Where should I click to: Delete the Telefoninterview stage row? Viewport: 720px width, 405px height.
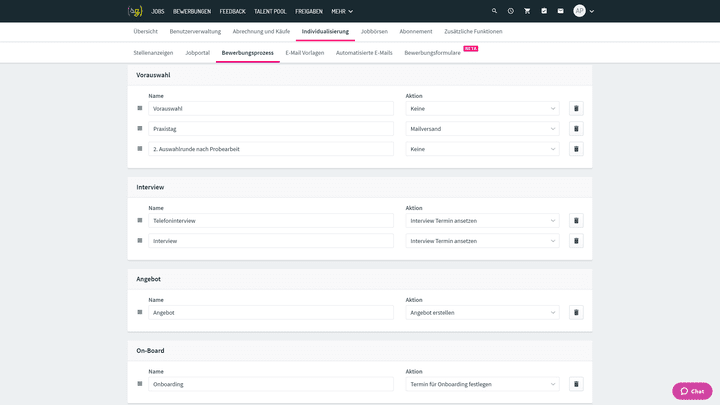[576, 221]
